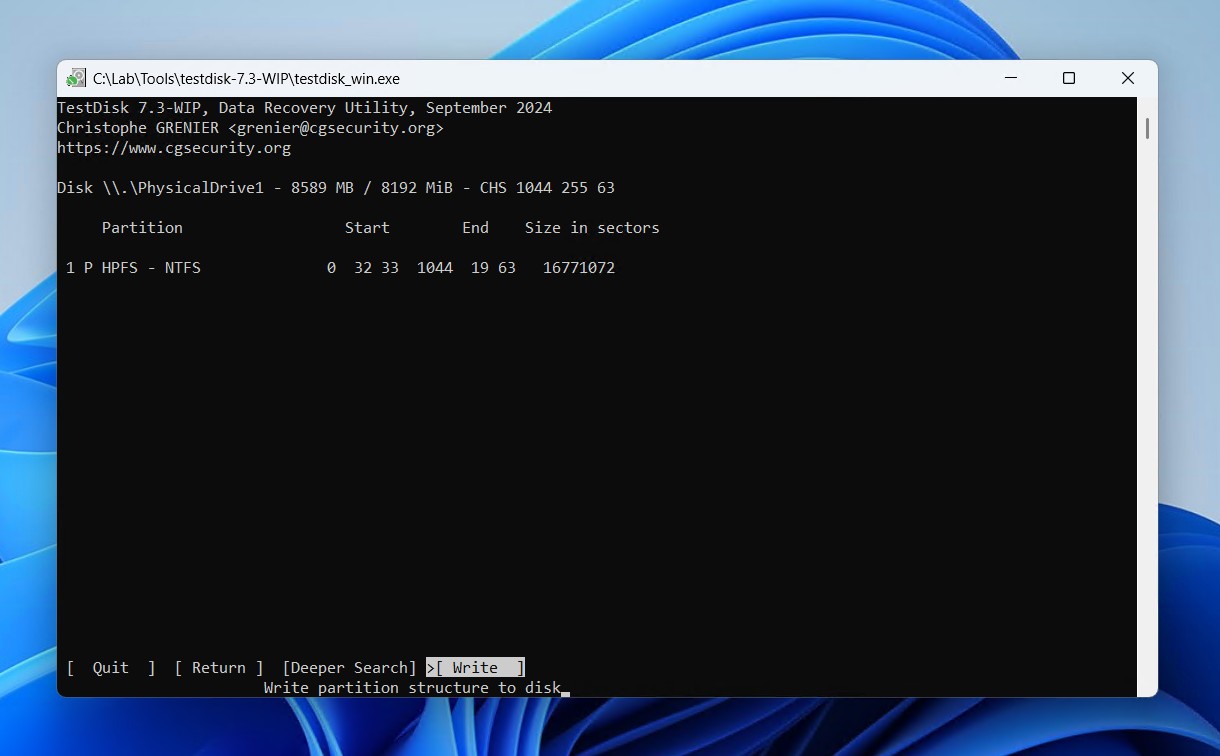The height and width of the screenshot is (756, 1220).
Task: Click the Start column header
Action: coord(367,228)
